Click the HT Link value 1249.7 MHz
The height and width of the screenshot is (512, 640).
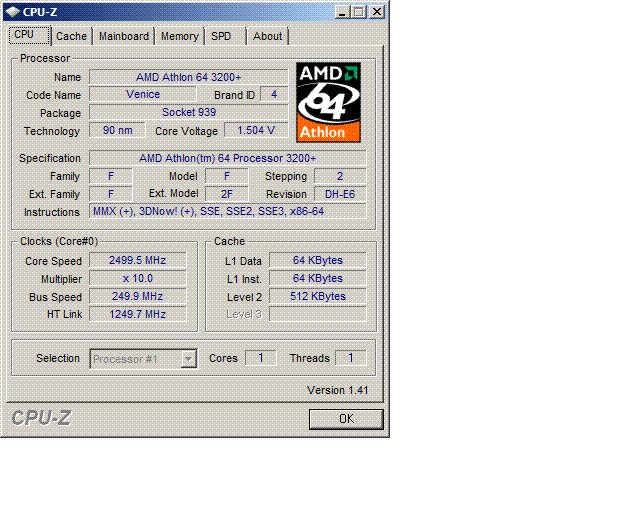(138, 314)
